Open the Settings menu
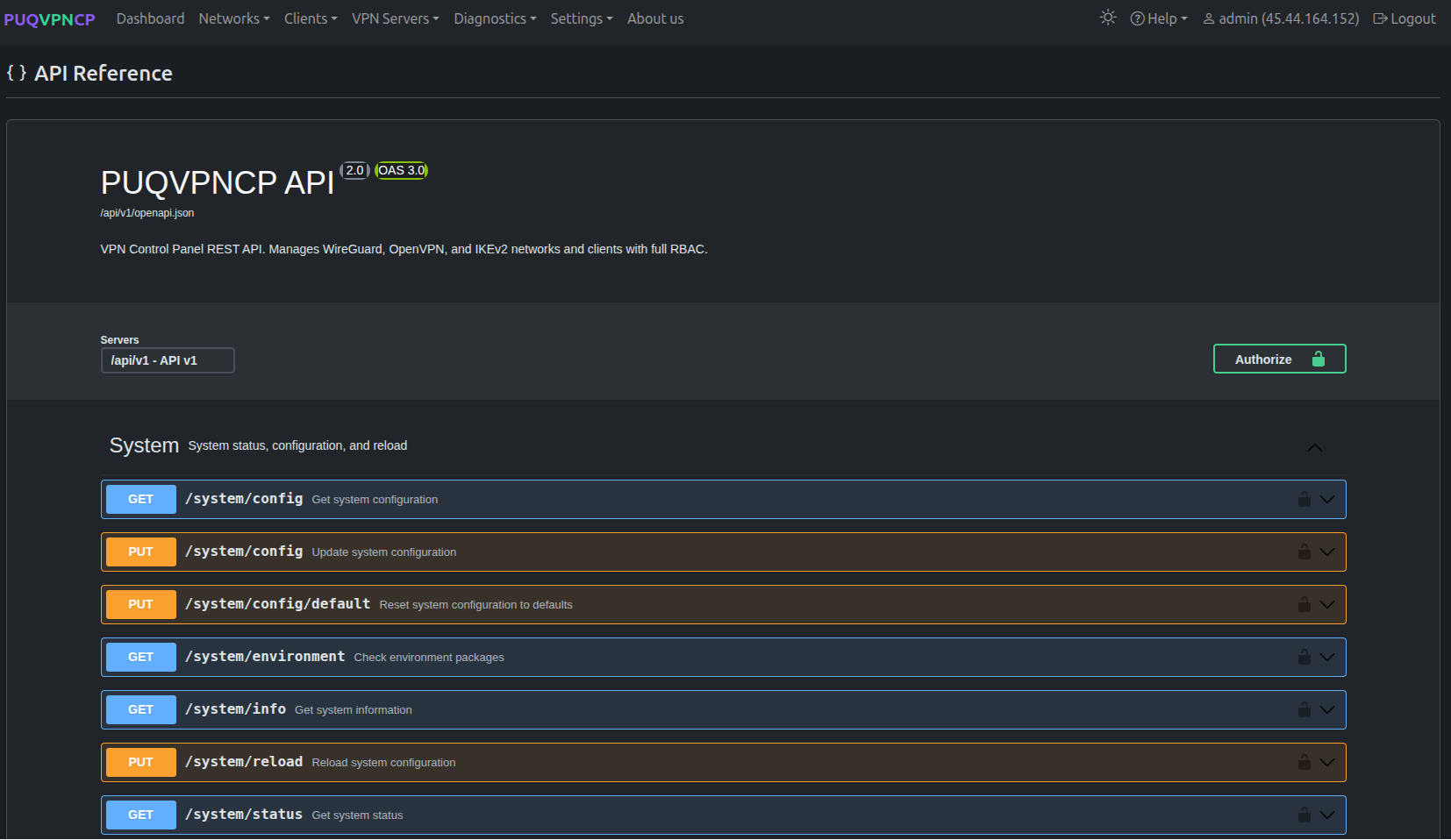Image resolution: width=1451 pixels, height=840 pixels. pos(582,18)
